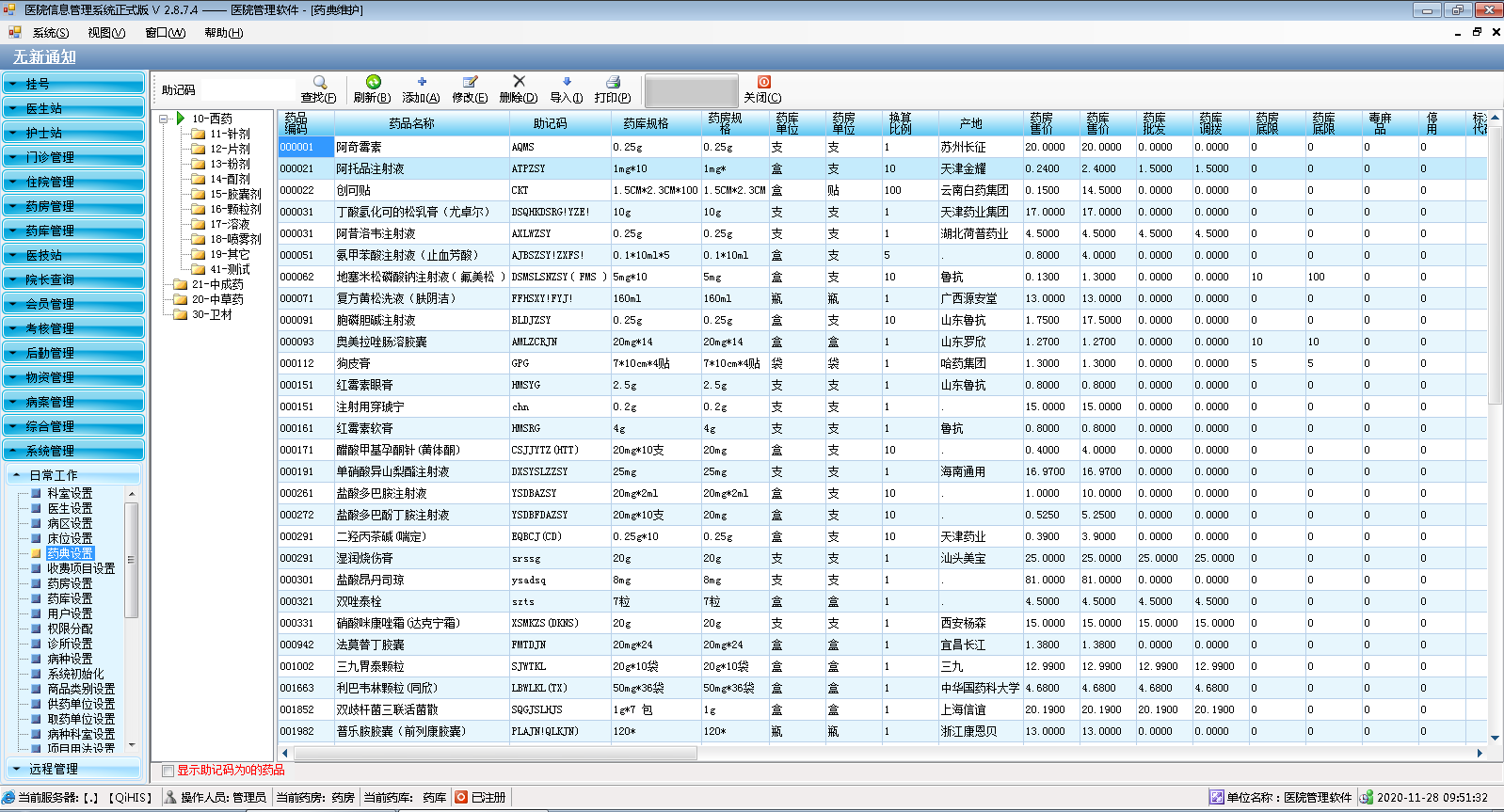Collapse the 10-西药 tree node
Screen dimensions: 1504x812
164,119
